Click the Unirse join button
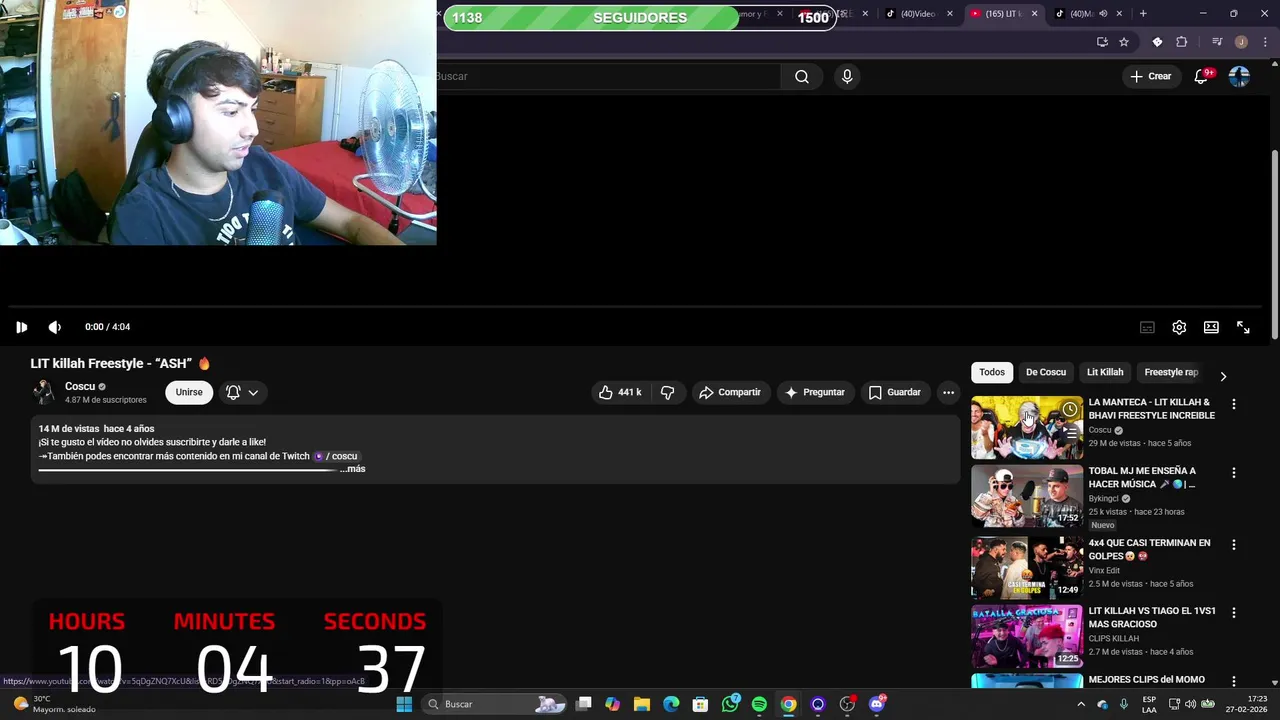 point(189,392)
